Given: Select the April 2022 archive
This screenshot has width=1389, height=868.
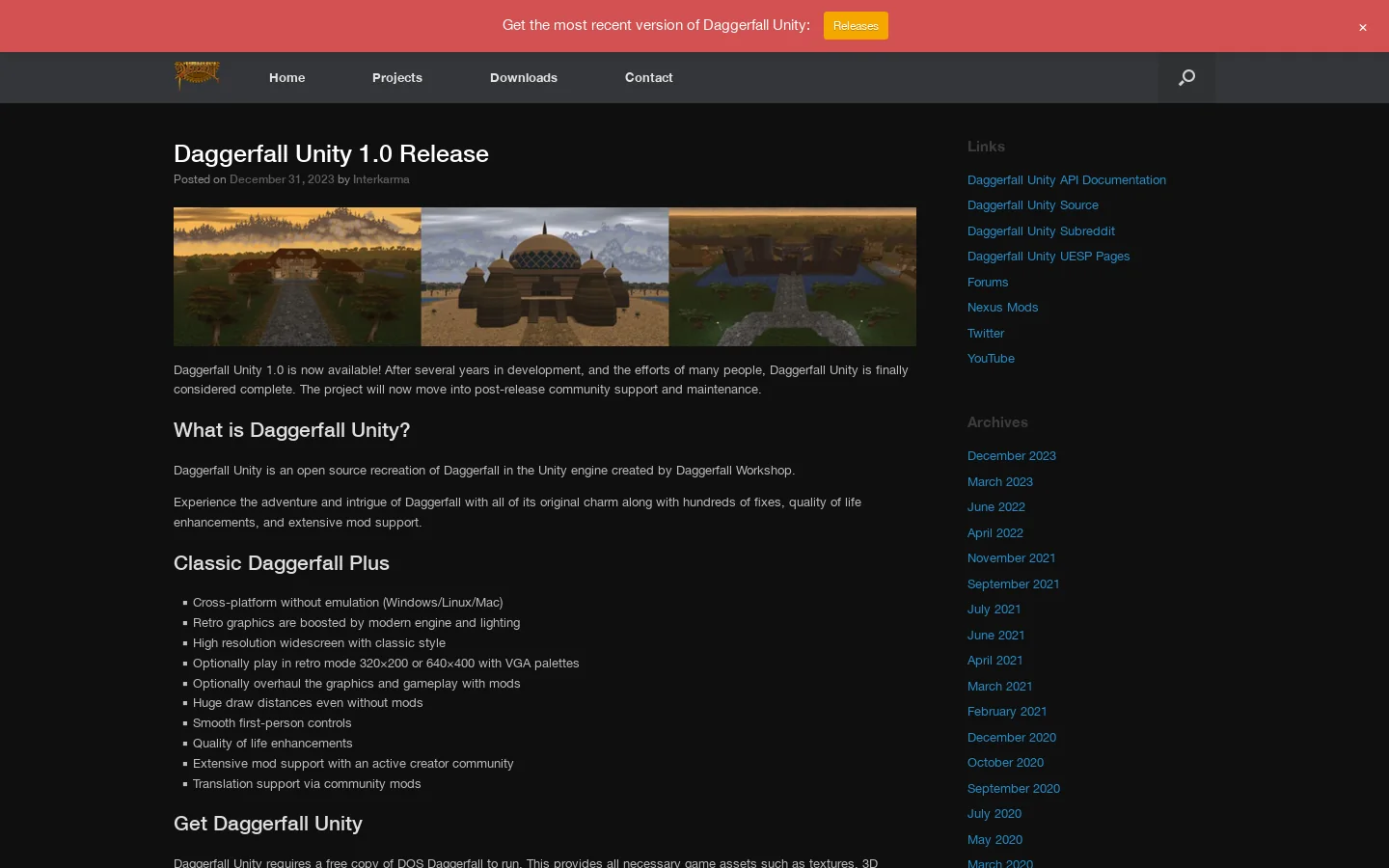Looking at the screenshot, I should pyautogui.click(x=995, y=533).
